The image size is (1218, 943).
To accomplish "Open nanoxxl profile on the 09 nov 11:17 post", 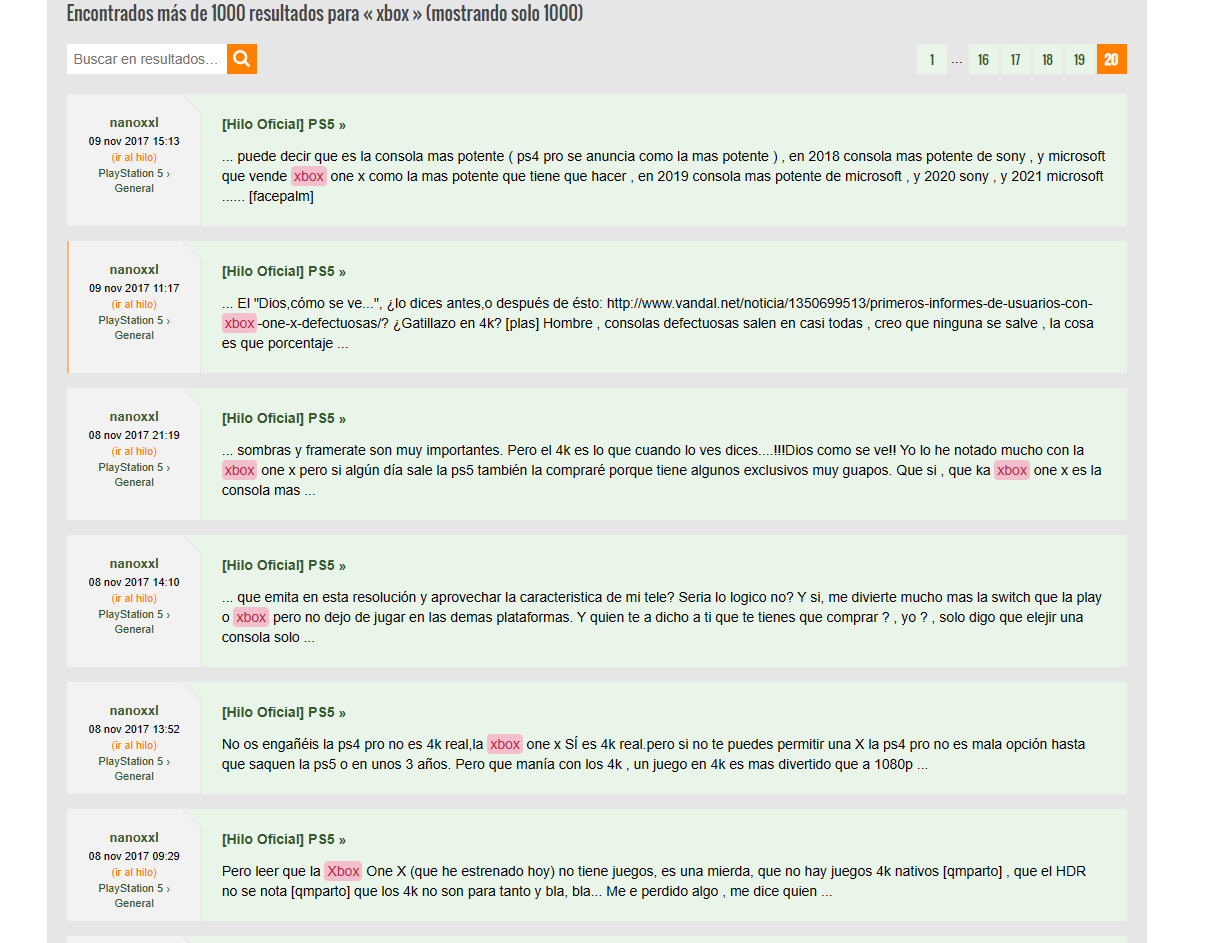I will (134, 270).
